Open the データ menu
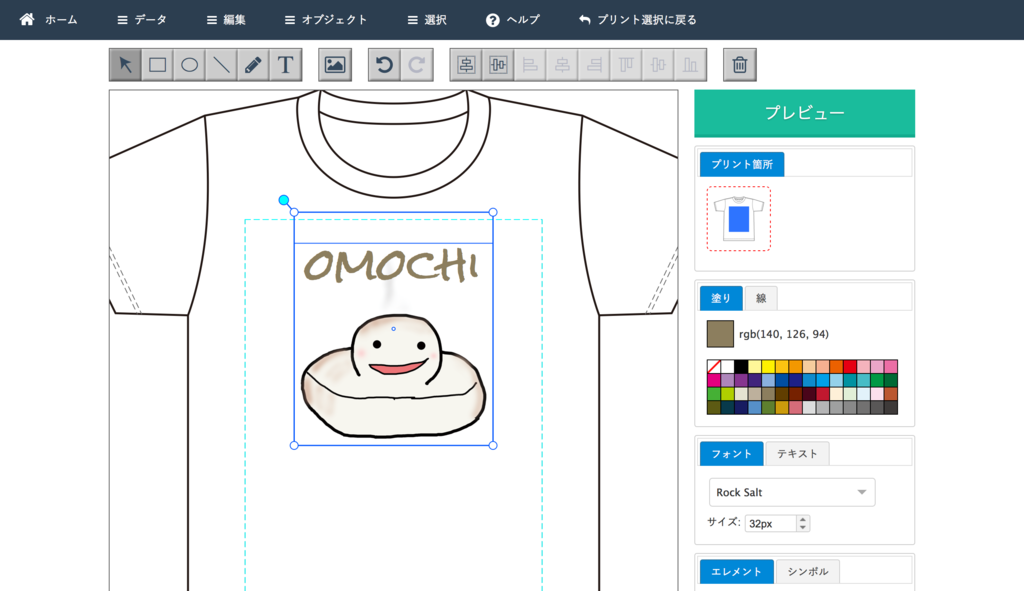This screenshot has width=1024, height=591. (142, 20)
